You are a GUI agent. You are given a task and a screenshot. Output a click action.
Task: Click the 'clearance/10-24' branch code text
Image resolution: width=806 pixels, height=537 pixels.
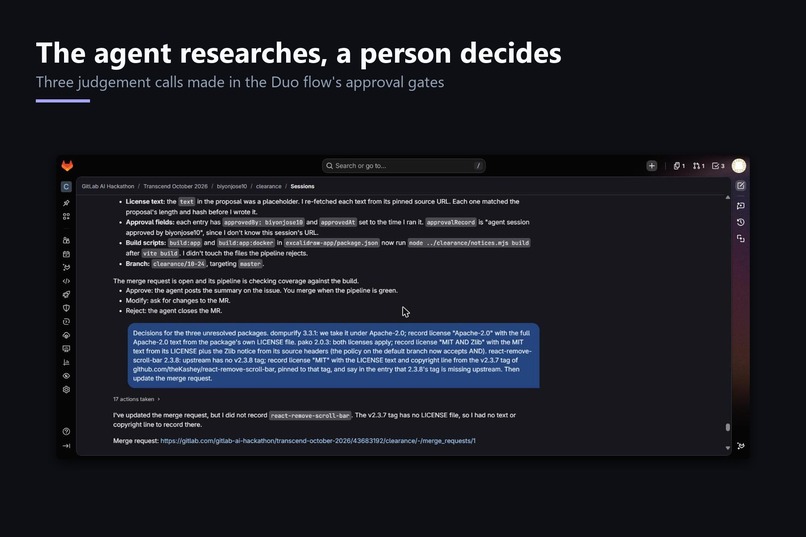tap(179, 264)
